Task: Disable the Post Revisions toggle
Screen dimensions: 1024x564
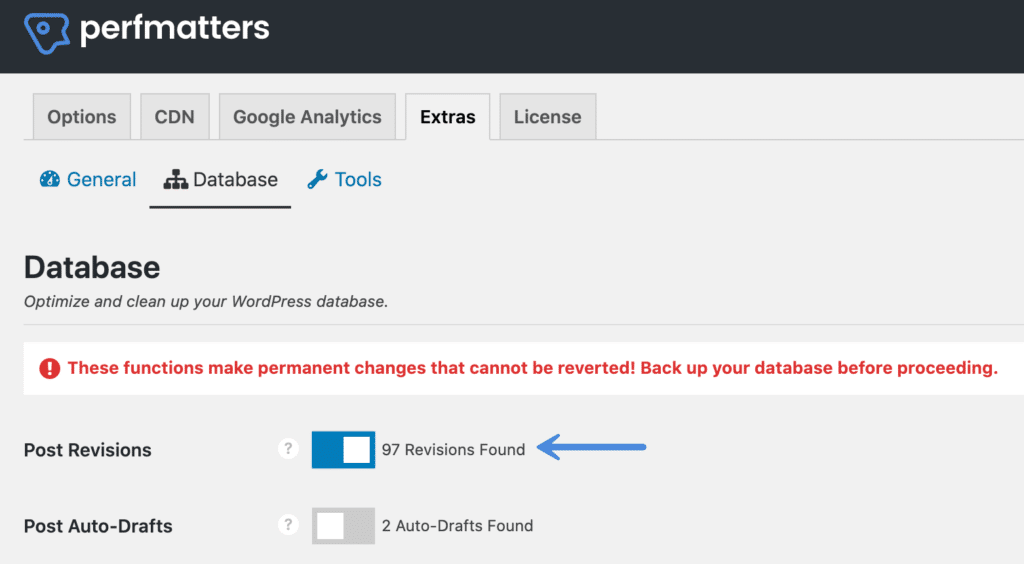Action: tap(344, 449)
